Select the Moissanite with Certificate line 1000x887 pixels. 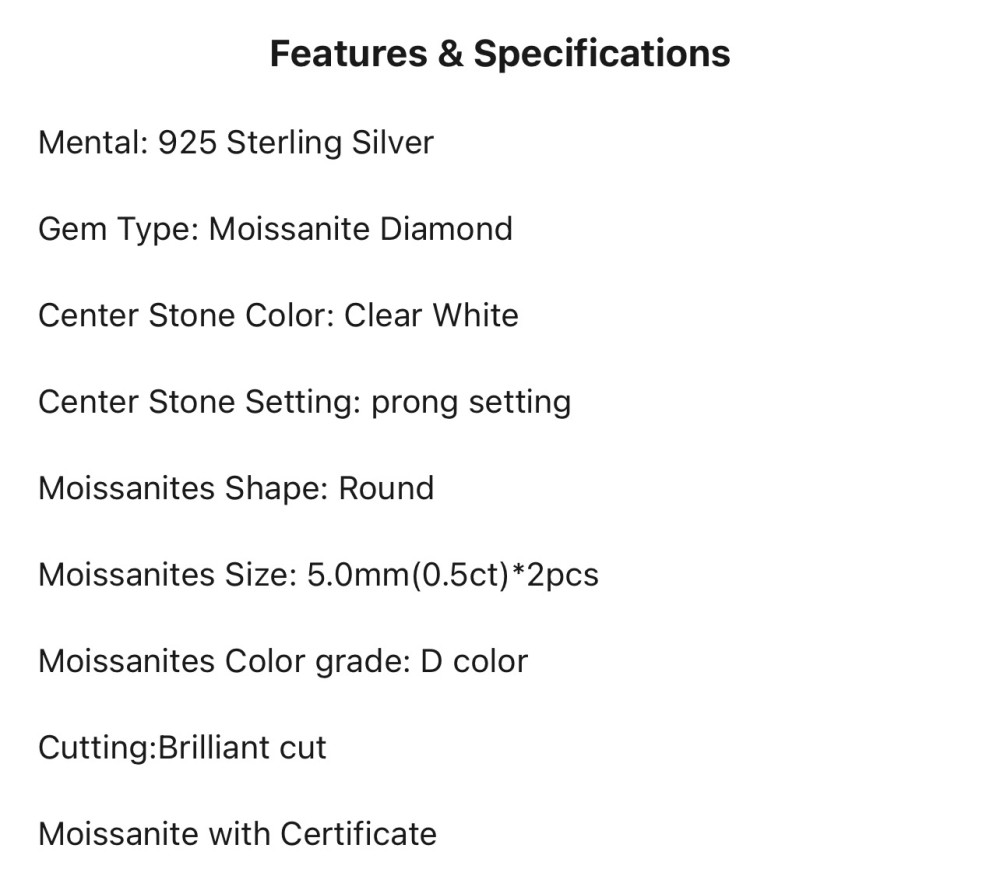click(x=237, y=834)
